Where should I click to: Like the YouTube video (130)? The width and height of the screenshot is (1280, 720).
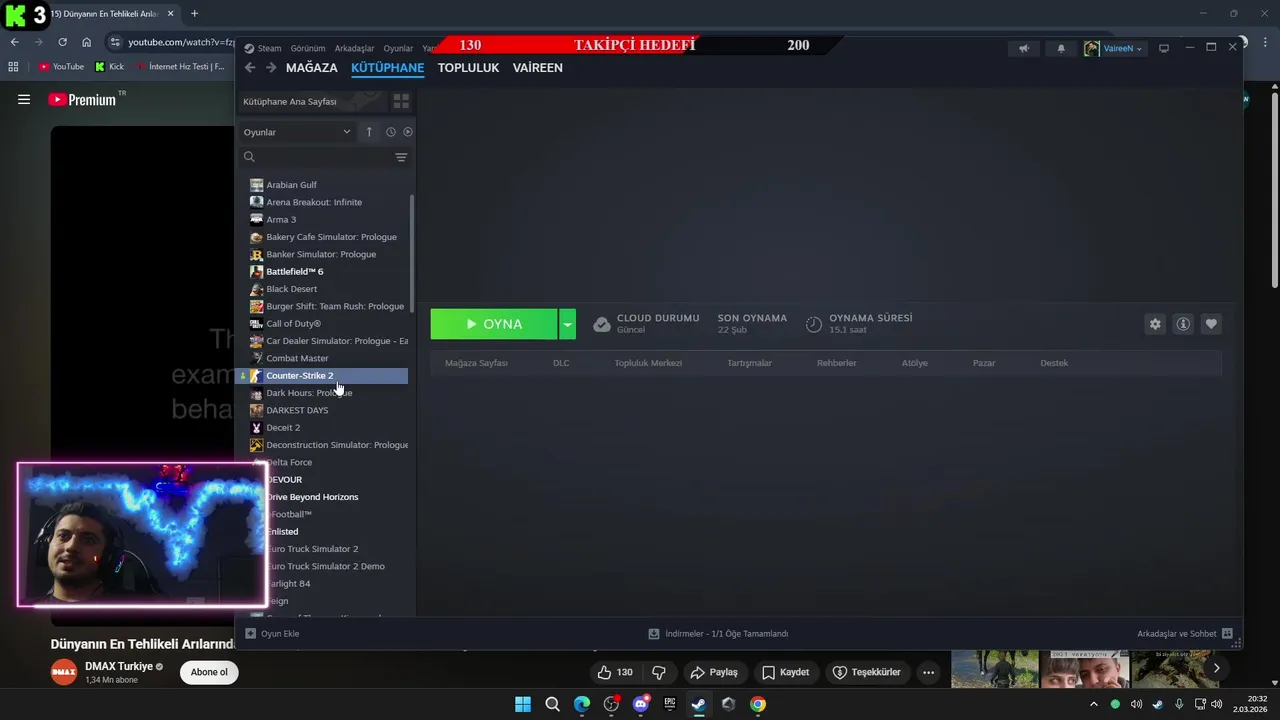click(x=614, y=672)
